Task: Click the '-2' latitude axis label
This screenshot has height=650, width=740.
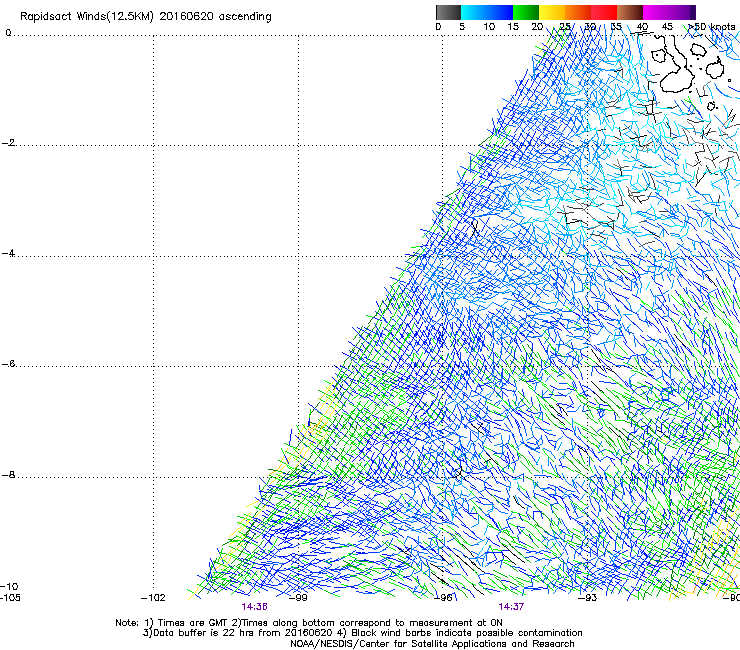Action: tap(8, 143)
